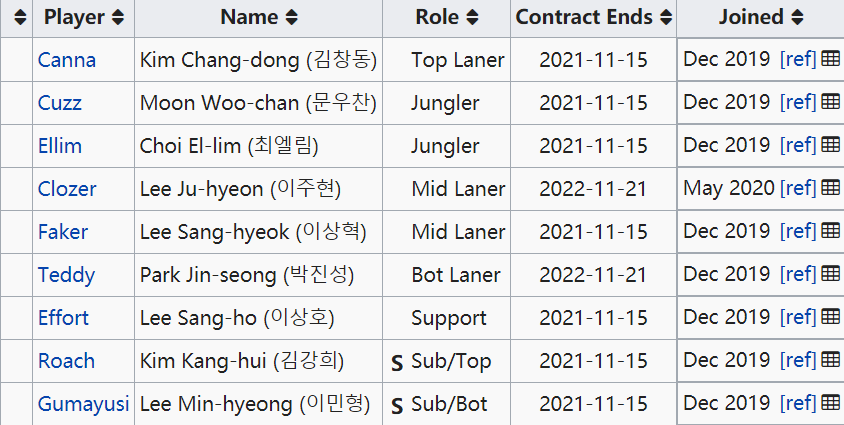
Task: Sort by the unlabeled first column arrows
Action: point(20,18)
